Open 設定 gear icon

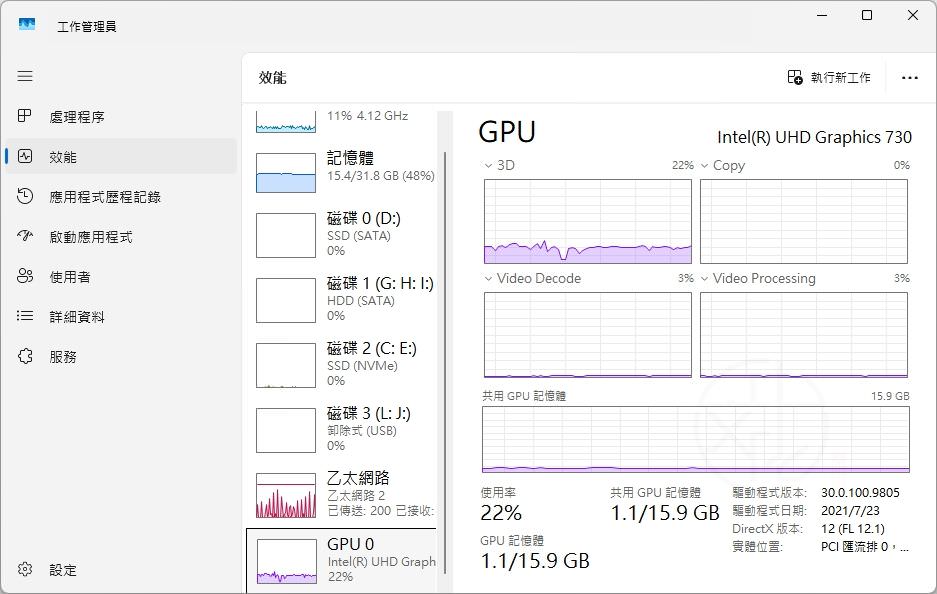click(25, 569)
